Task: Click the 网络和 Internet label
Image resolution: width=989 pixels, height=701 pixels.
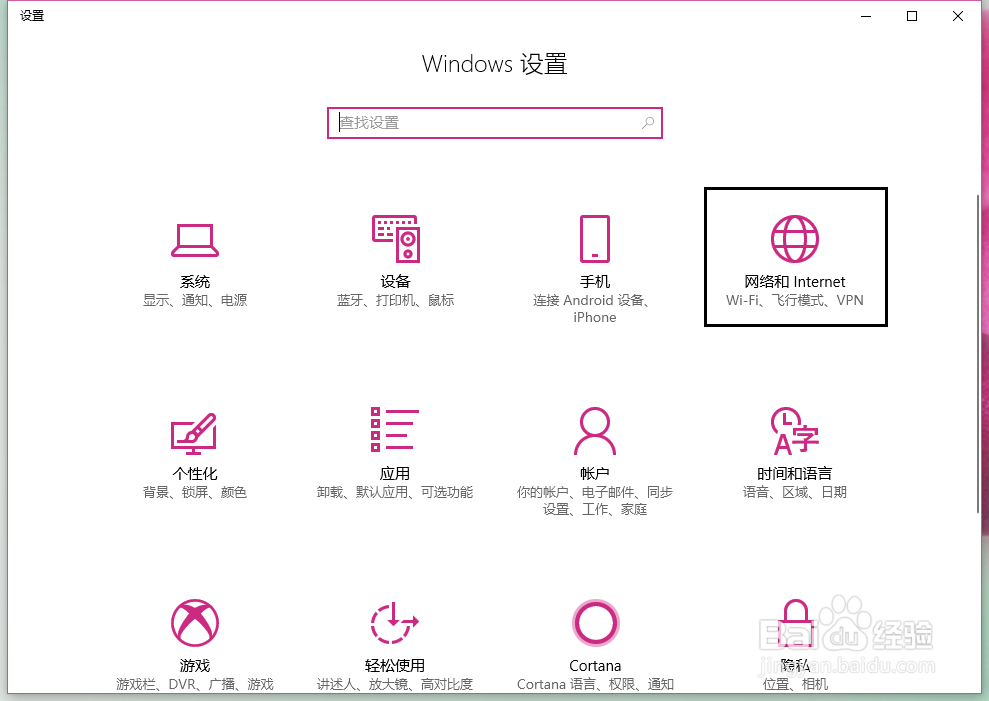Action: click(795, 281)
